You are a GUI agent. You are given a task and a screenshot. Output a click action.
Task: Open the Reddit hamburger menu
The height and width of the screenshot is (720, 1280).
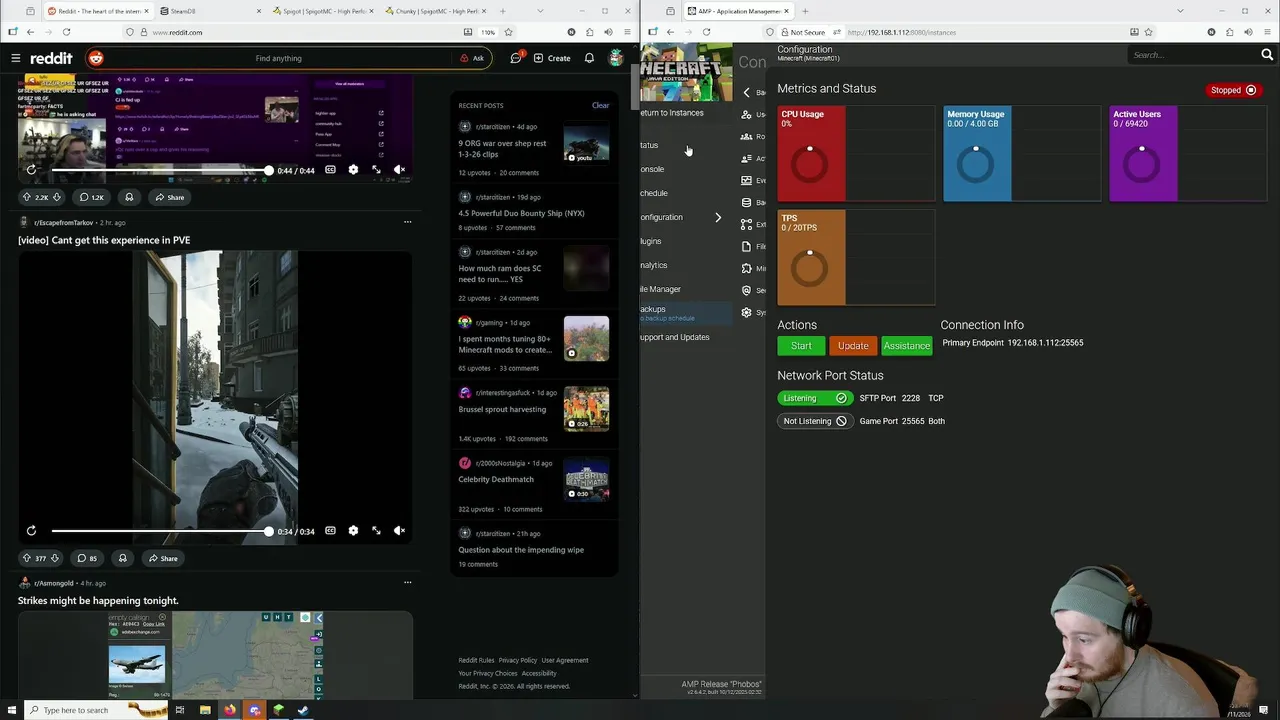pos(15,58)
